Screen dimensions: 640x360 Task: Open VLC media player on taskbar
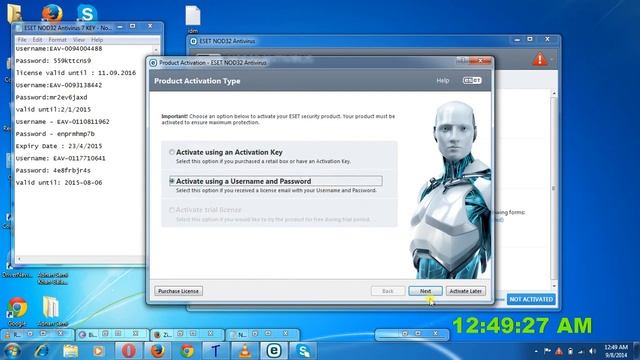point(245,351)
